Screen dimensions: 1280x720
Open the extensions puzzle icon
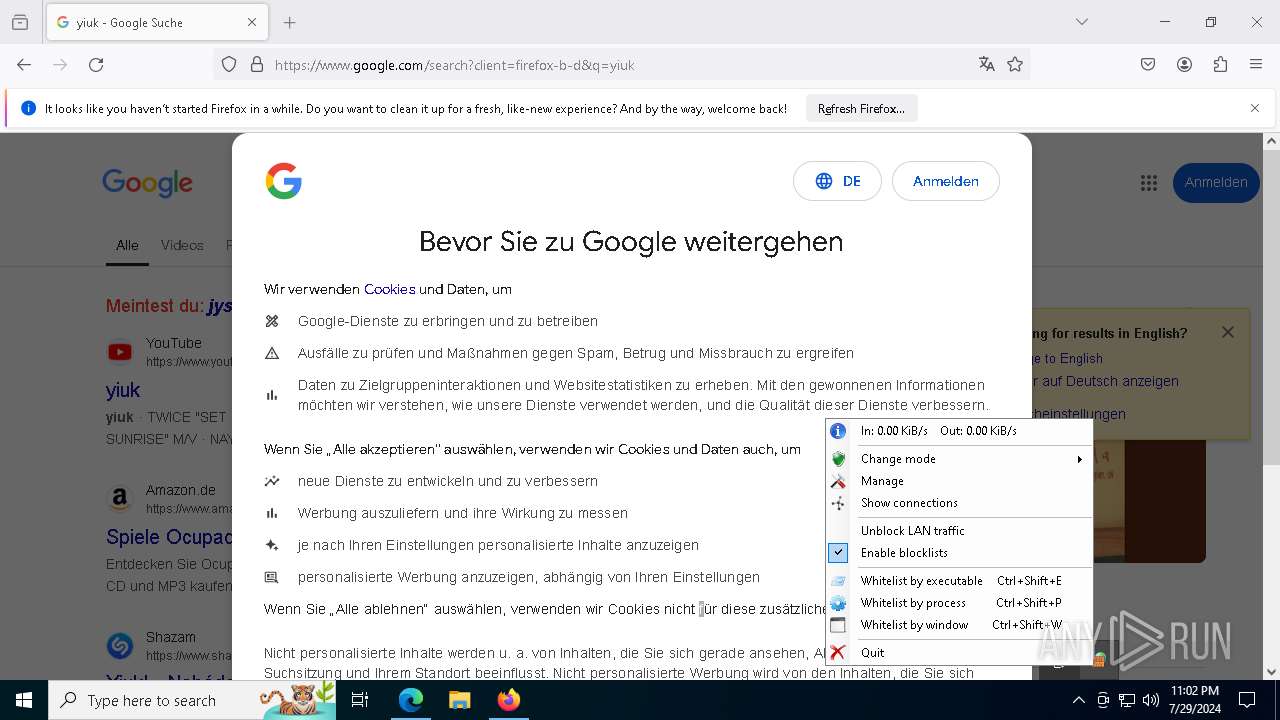click(x=1220, y=65)
